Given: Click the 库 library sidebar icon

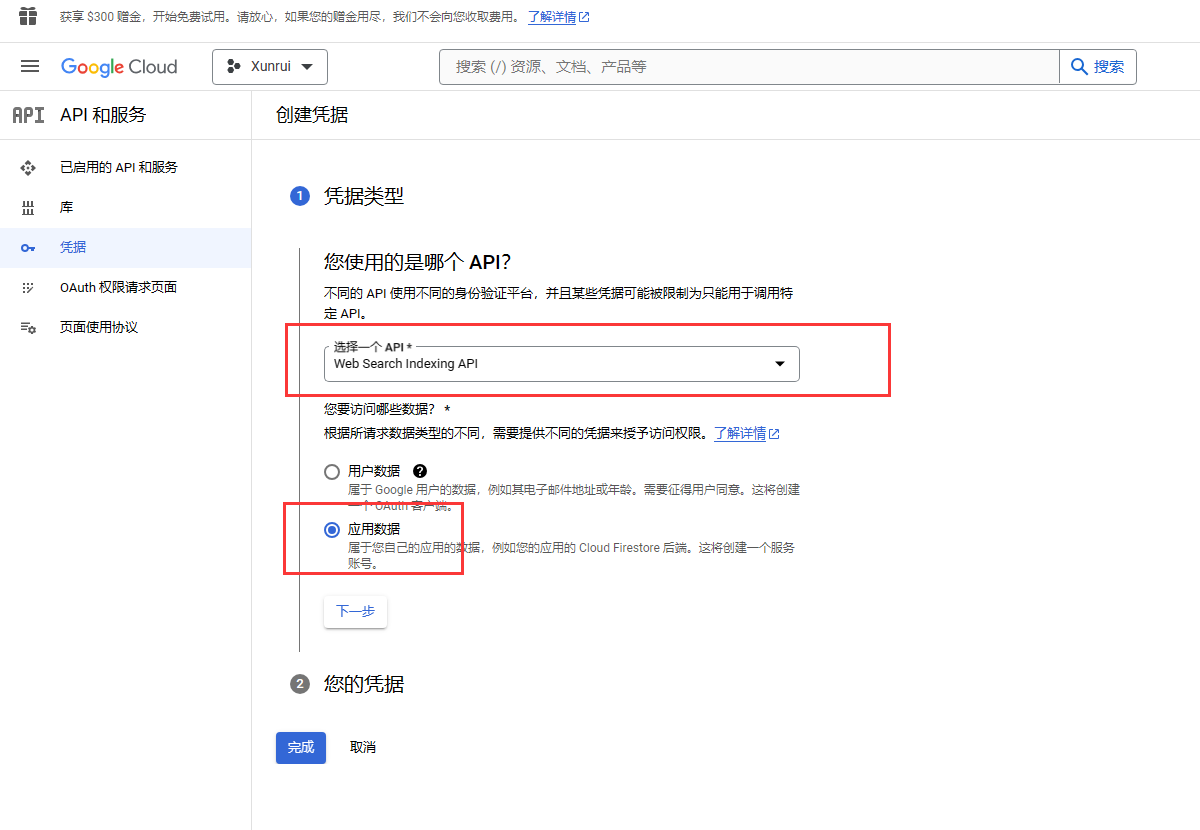Looking at the screenshot, I should 28,207.
